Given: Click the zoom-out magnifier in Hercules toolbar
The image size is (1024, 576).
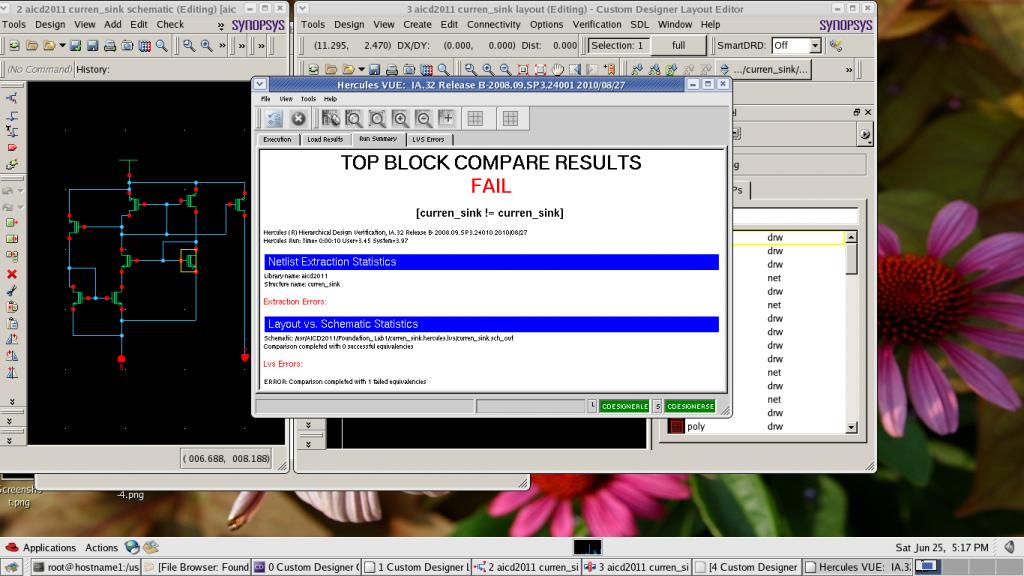Looking at the screenshot, I should [424, 118].
